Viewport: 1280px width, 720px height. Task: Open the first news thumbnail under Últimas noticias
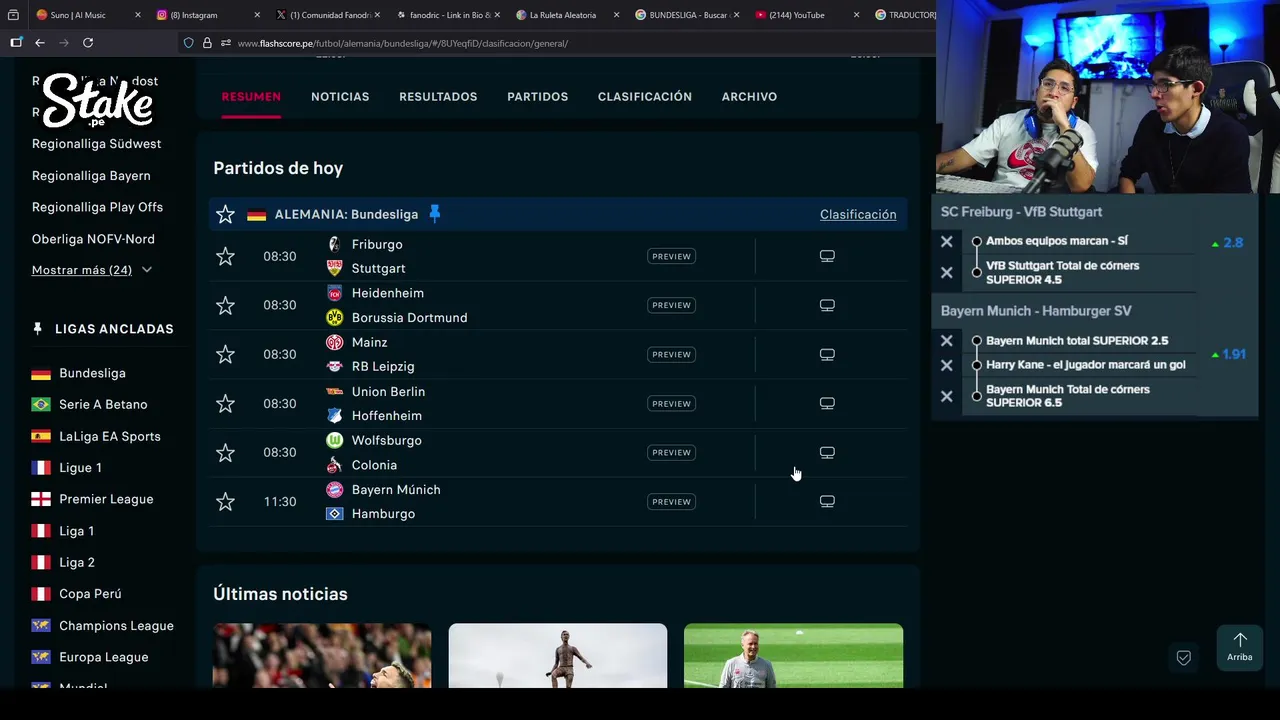click(322, 656)
